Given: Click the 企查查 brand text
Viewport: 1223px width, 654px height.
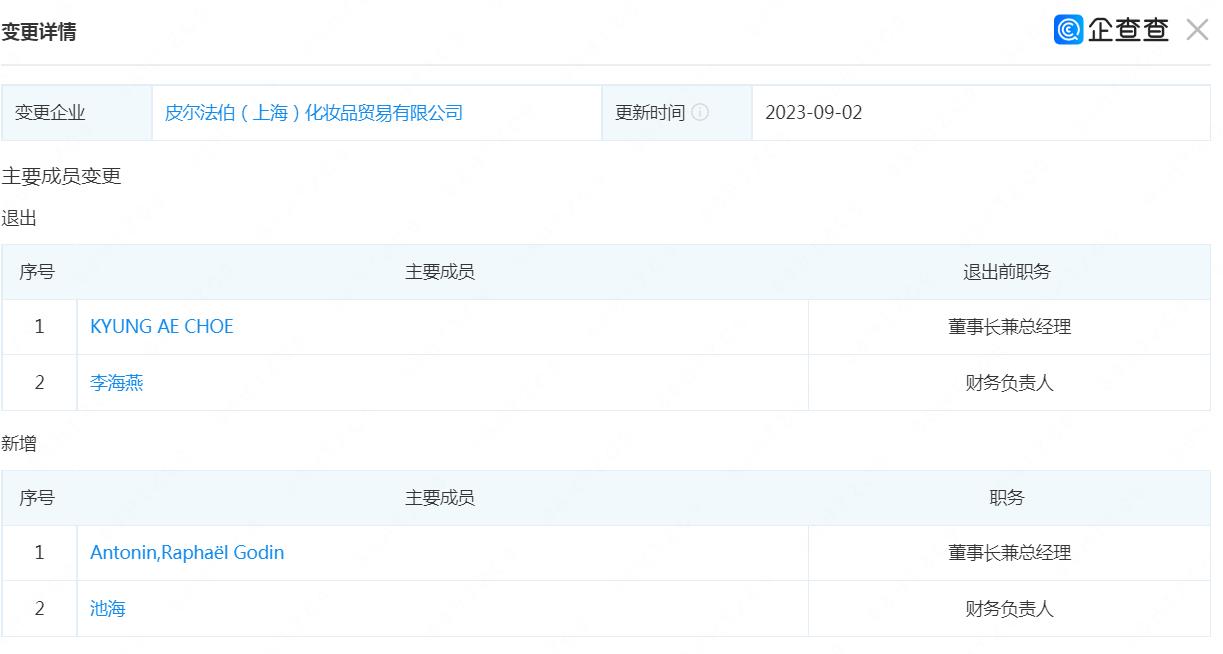Looking at the screenshot, I should 1128,30.
